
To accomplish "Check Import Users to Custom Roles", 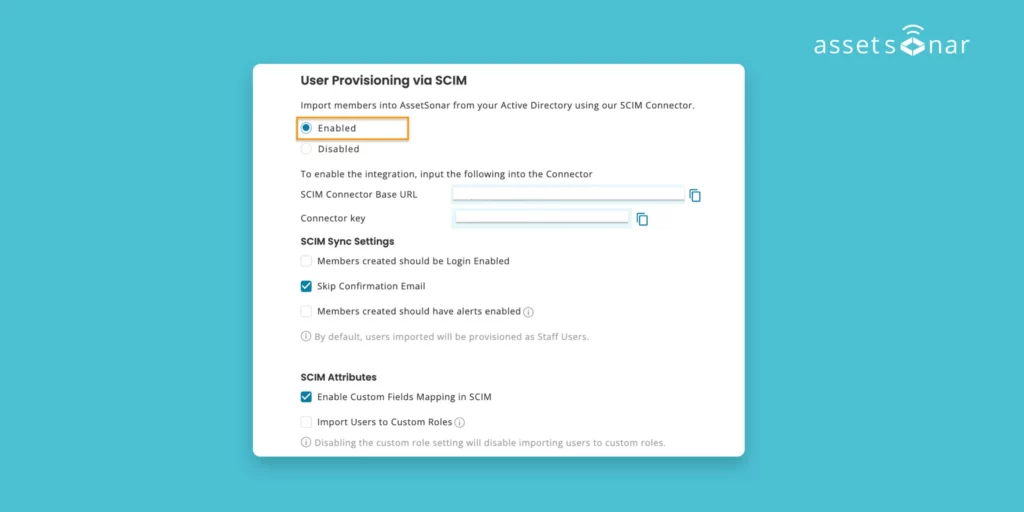I will point(306,423).
